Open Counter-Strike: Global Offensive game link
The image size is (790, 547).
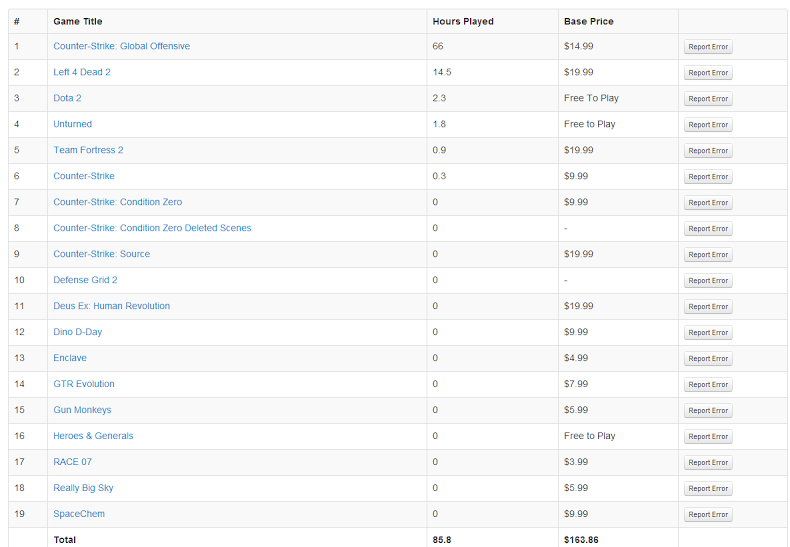click(121, 46)
